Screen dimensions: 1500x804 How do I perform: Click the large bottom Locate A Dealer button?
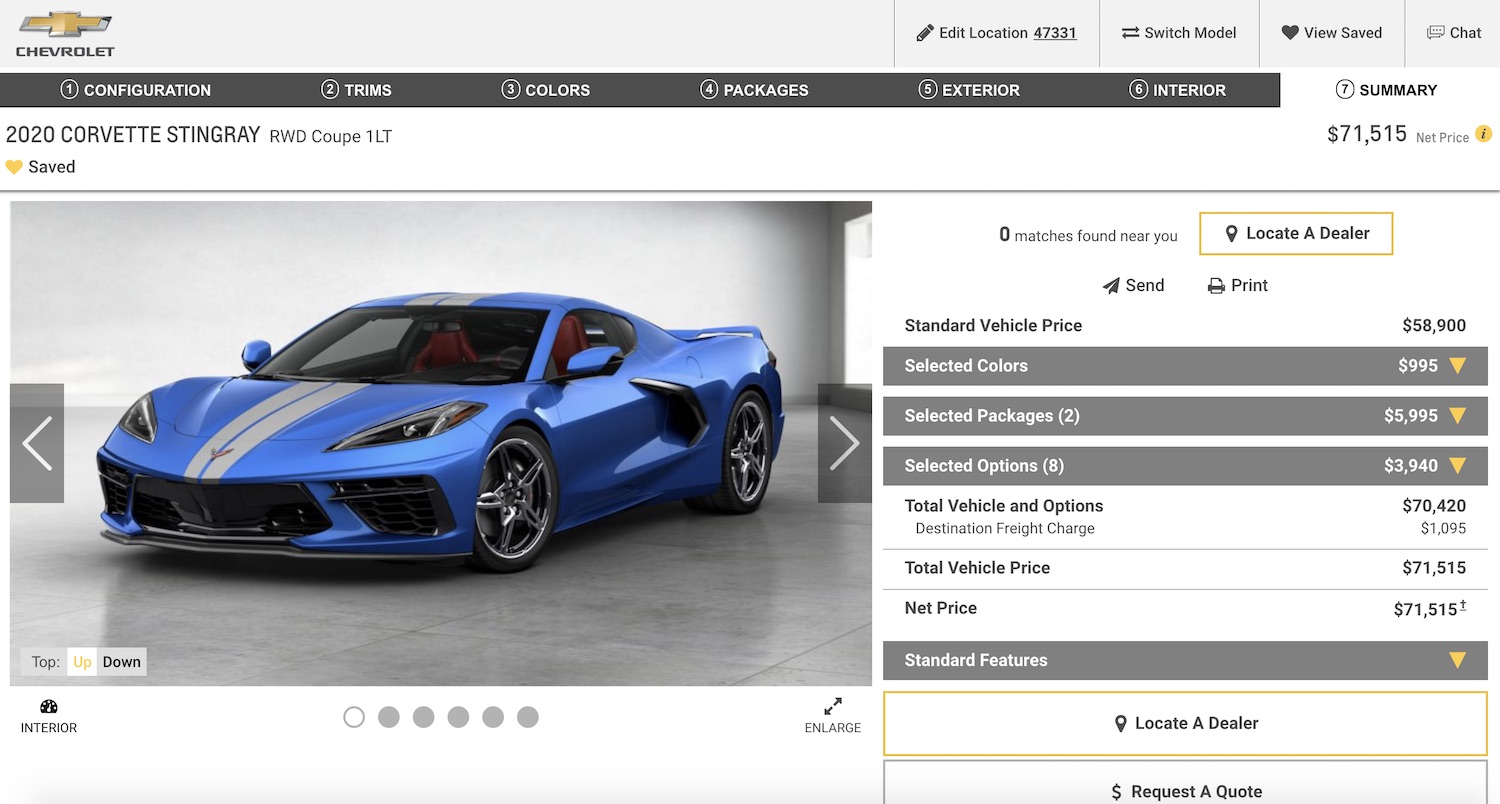point(1185,723)
